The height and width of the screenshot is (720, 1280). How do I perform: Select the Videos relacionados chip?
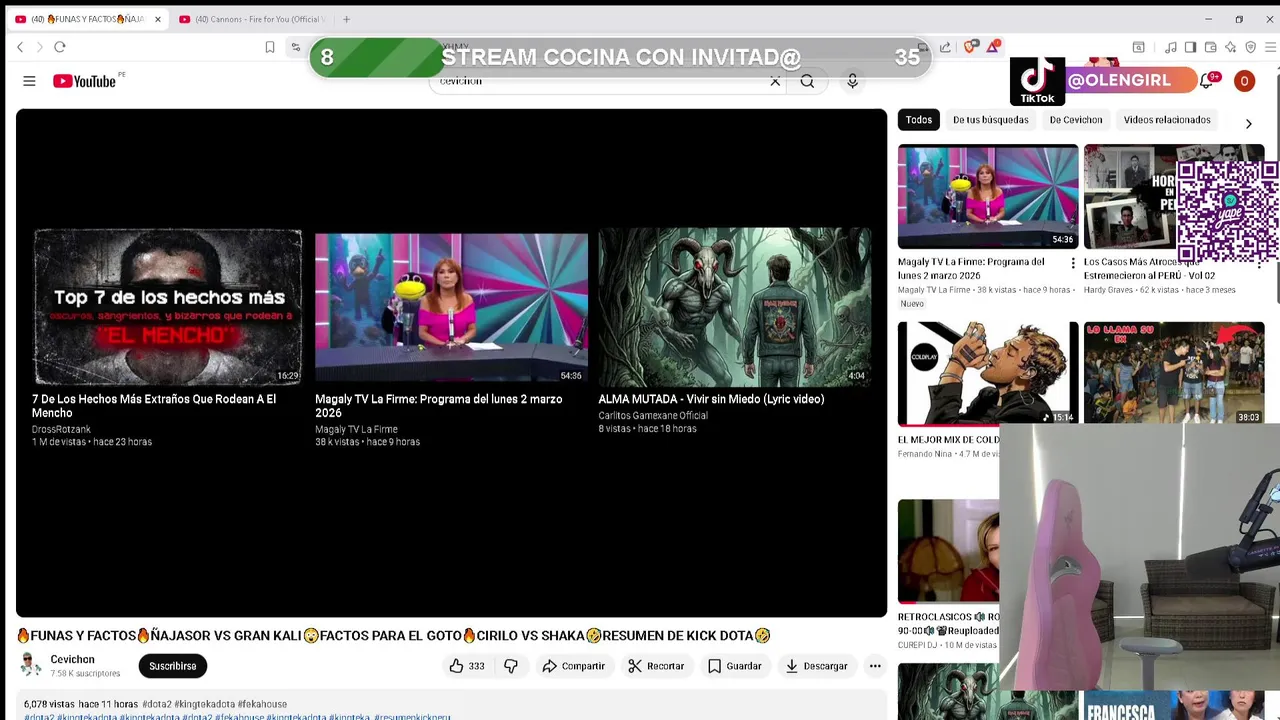coord(1167,120)
